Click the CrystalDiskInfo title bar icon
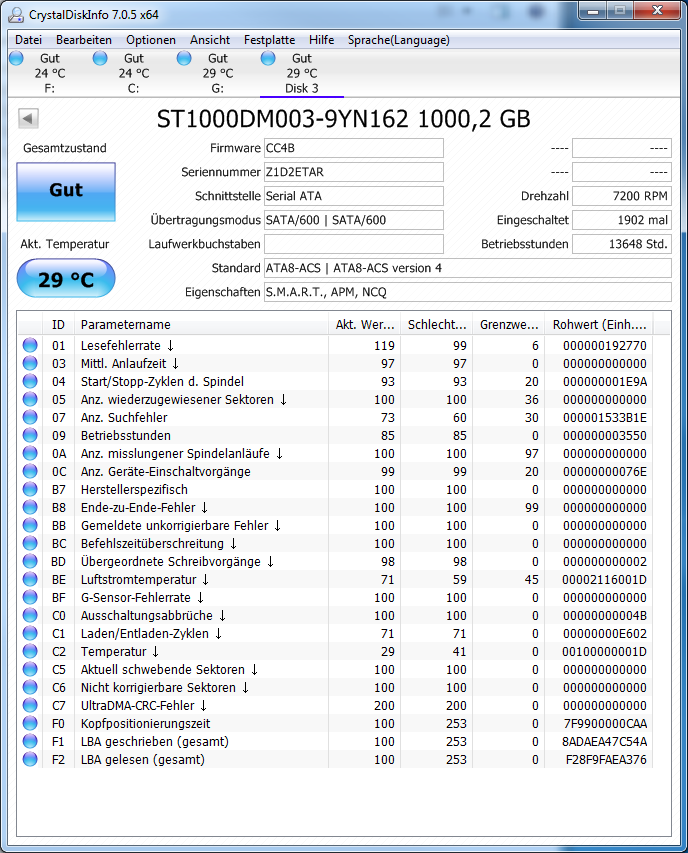The height and width of the screenshot is (853, 688). (x=16, y=14)
